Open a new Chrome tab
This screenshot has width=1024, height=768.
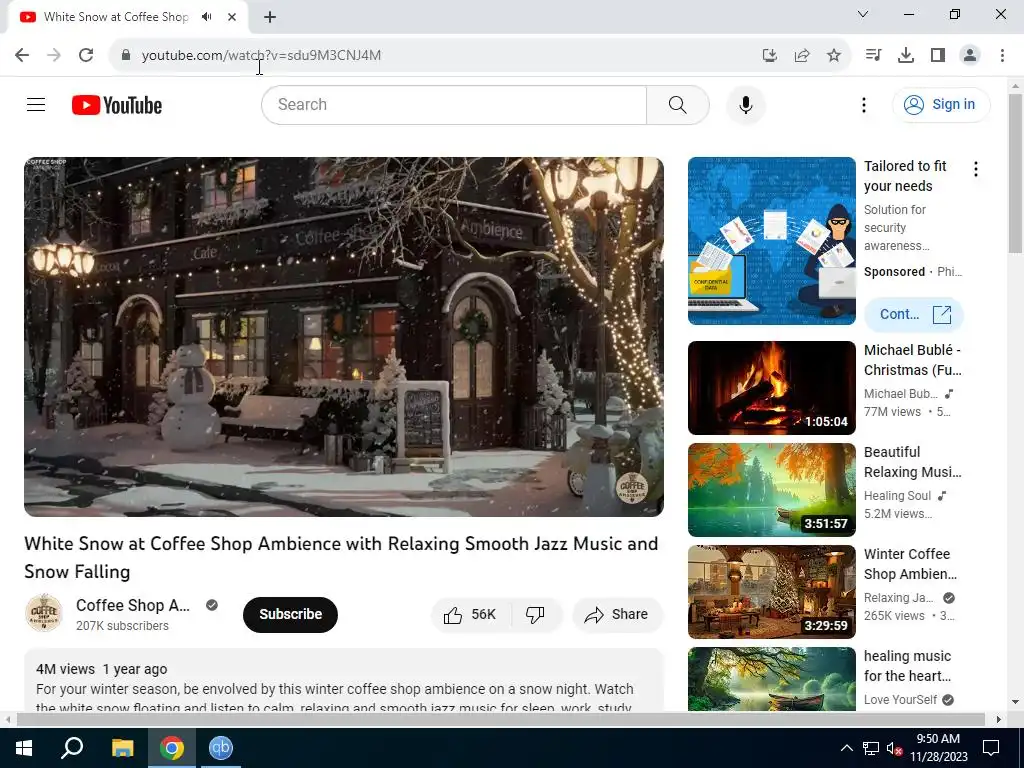tap(270, 17)
